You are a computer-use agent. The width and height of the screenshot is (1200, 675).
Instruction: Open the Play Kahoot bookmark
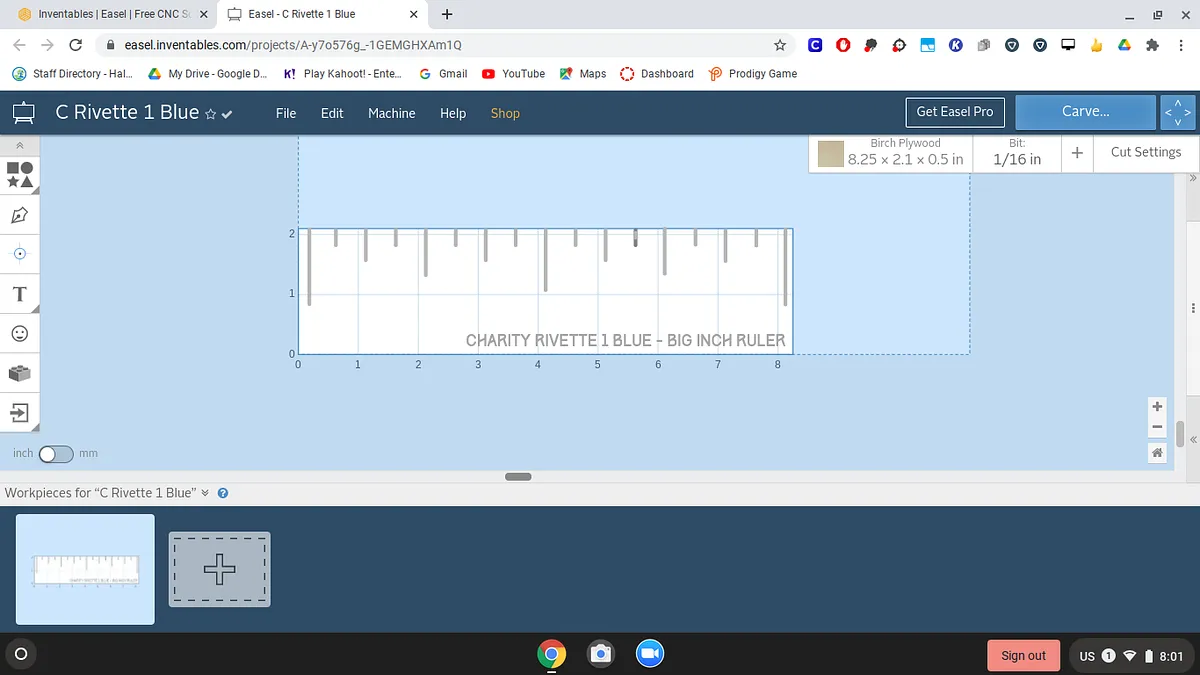pyautogui.click(x=343, y=74)
